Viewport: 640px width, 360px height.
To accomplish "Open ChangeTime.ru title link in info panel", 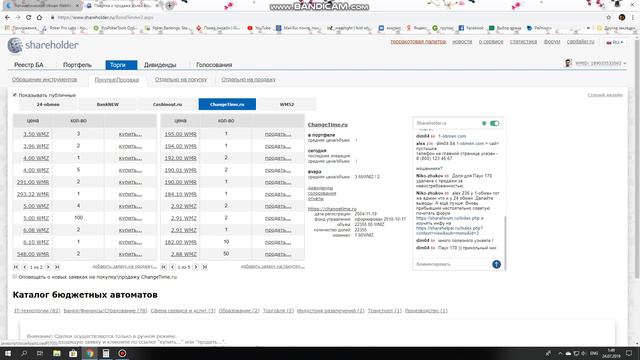I will coord(328,125).
